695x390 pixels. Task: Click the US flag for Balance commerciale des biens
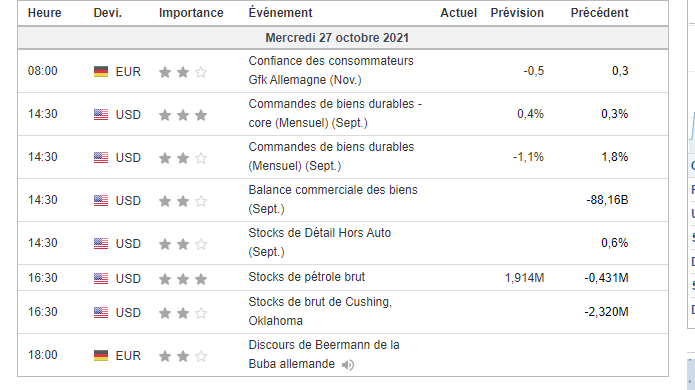[x=101, y=200]
